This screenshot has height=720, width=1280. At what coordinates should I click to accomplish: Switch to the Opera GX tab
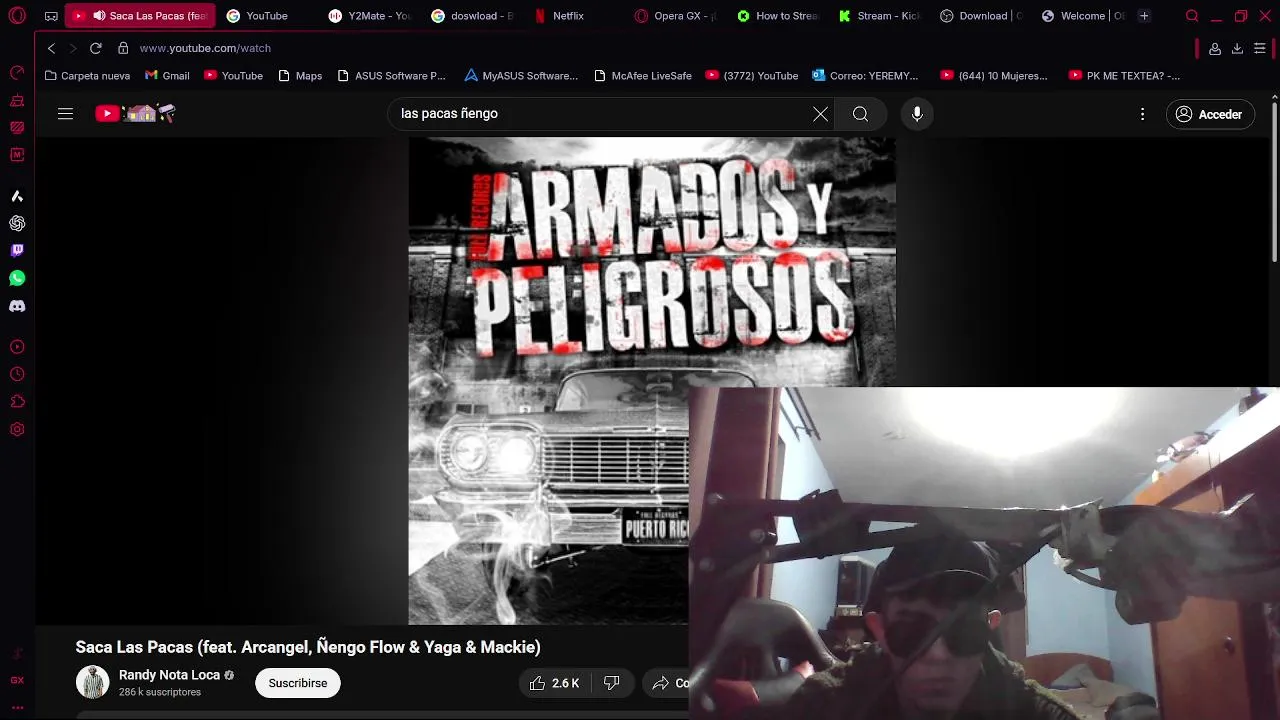click(x=676, y=16)
